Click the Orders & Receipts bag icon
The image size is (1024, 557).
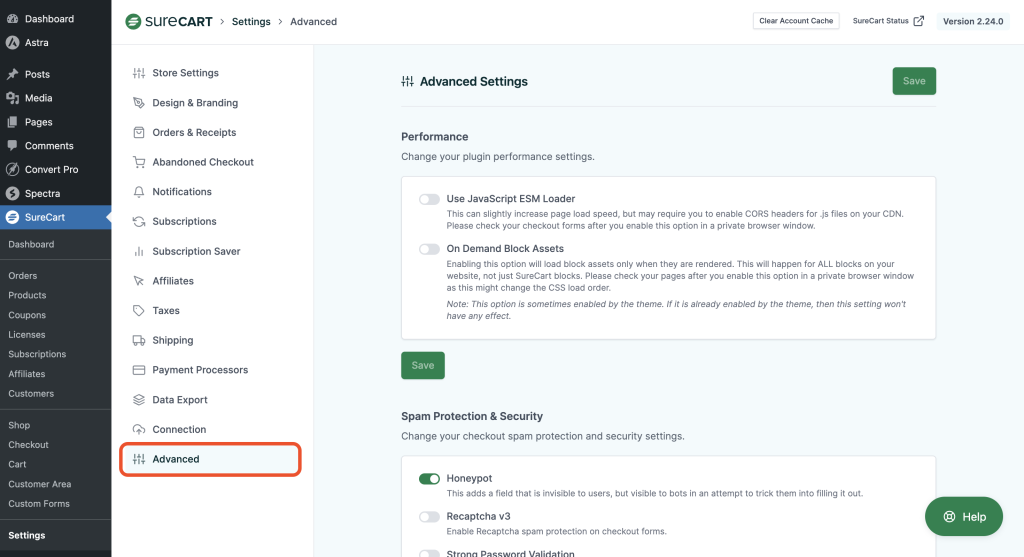[x=138, y=133]
